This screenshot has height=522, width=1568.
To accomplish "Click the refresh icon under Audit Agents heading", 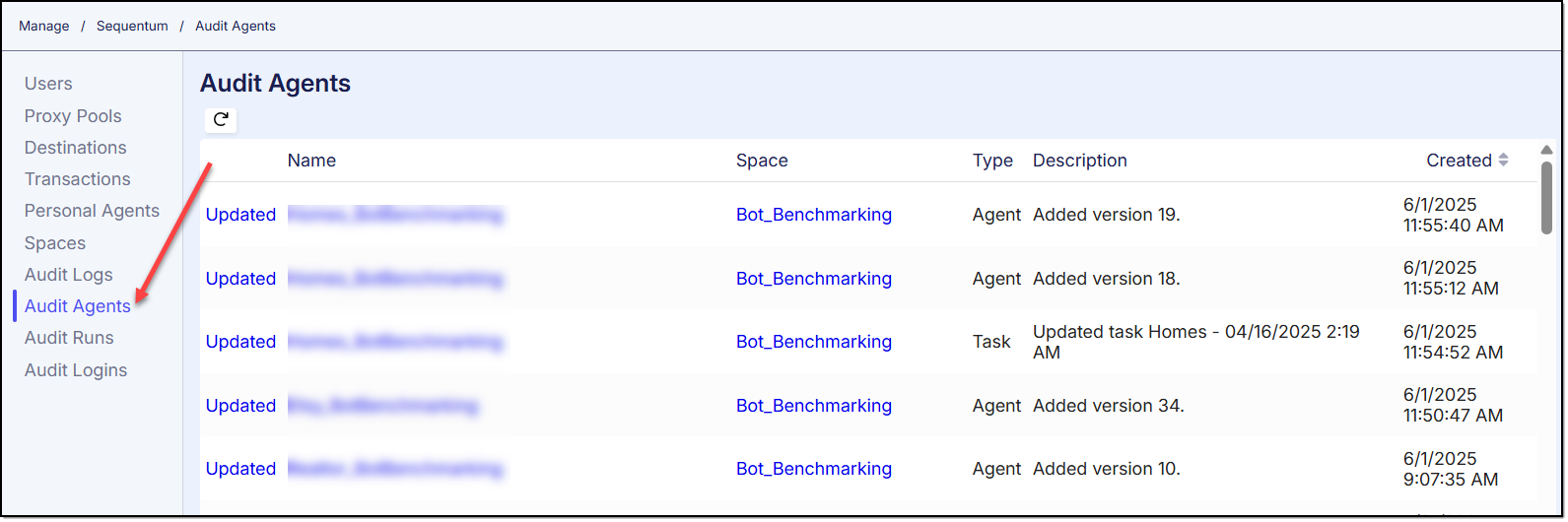I will (221, 120).
